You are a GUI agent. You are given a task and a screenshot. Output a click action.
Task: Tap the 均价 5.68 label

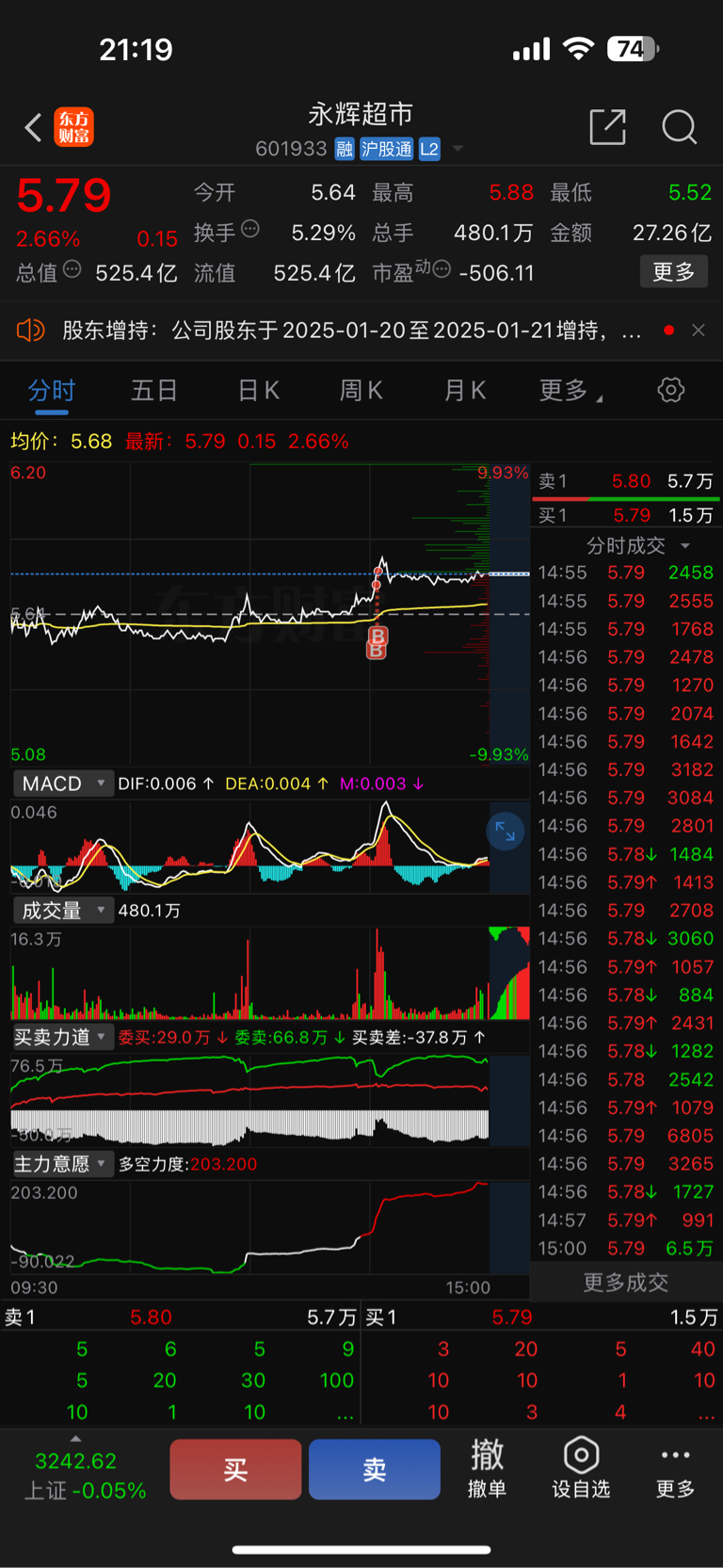61,441
